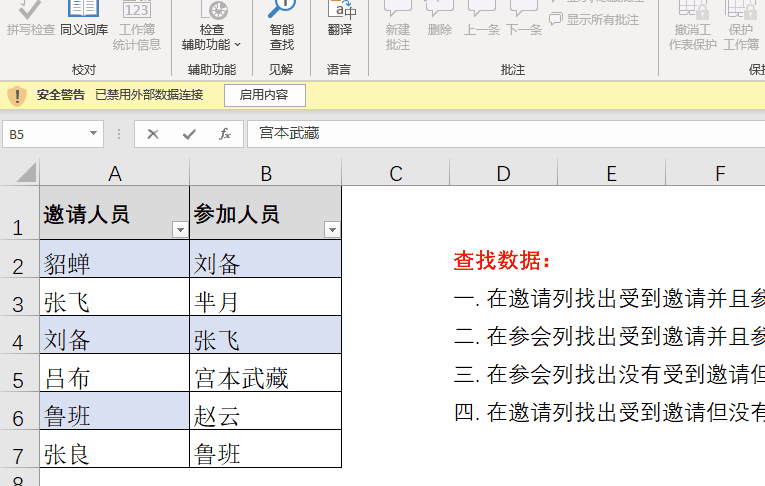Click the insert function fx icon

click(x=225, y=134)
